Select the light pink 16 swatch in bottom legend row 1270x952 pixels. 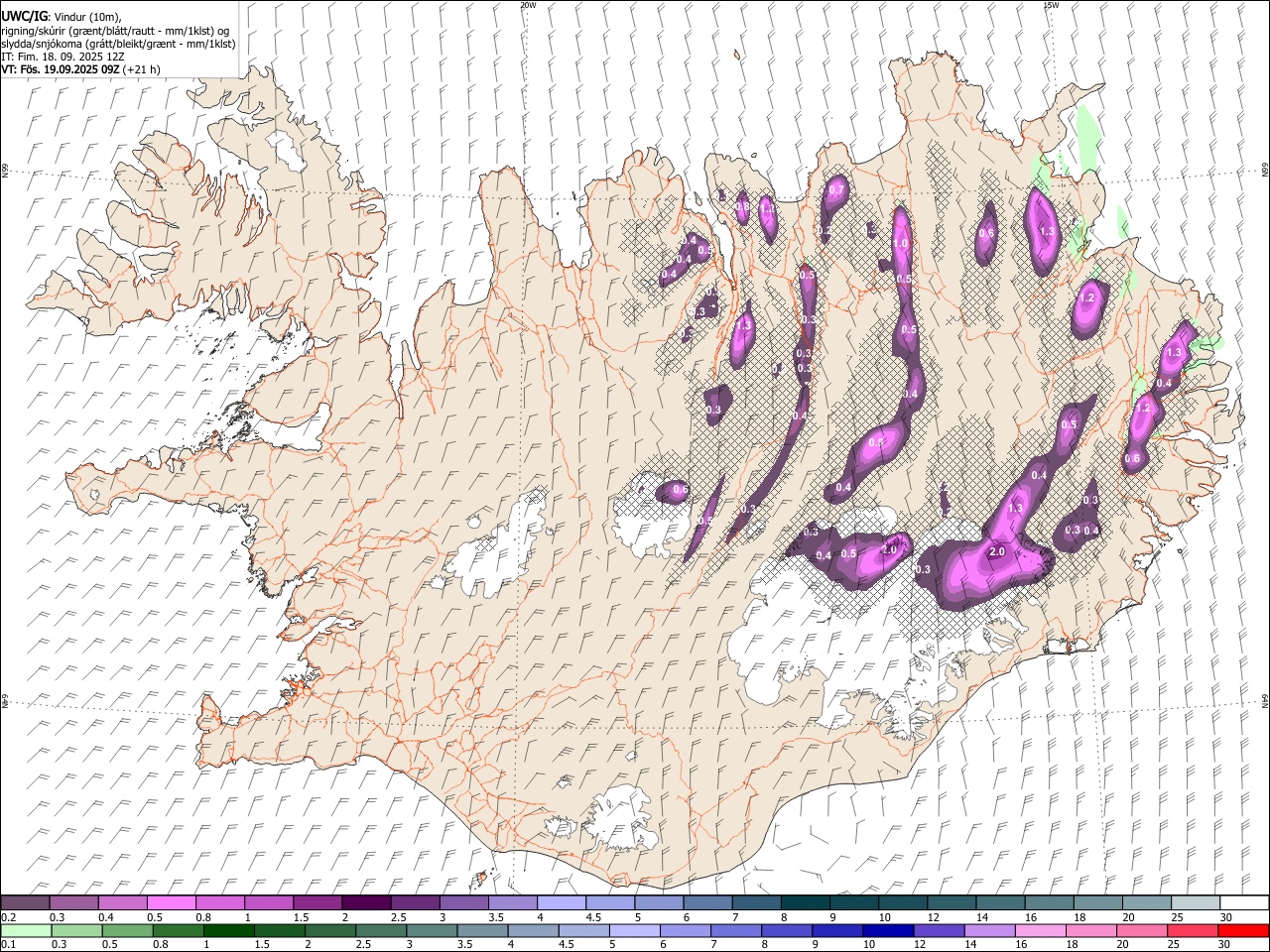click(x=1040, y=930)
